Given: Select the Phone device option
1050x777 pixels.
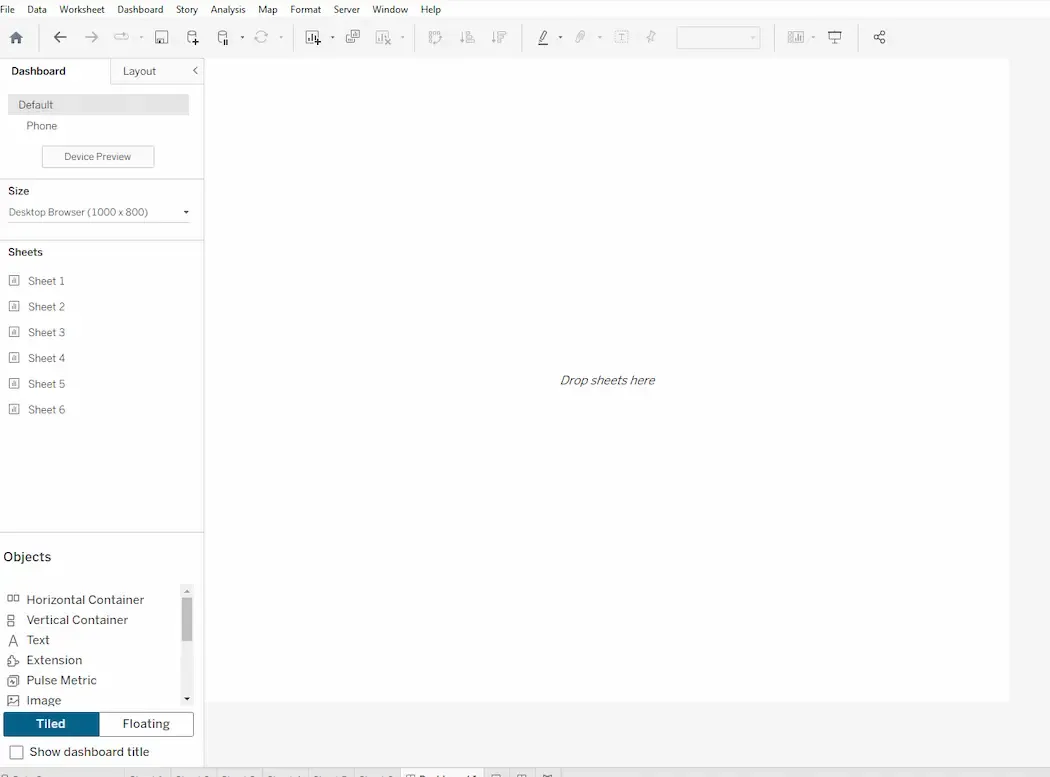Looking at the screenshot, I should 41,125.
